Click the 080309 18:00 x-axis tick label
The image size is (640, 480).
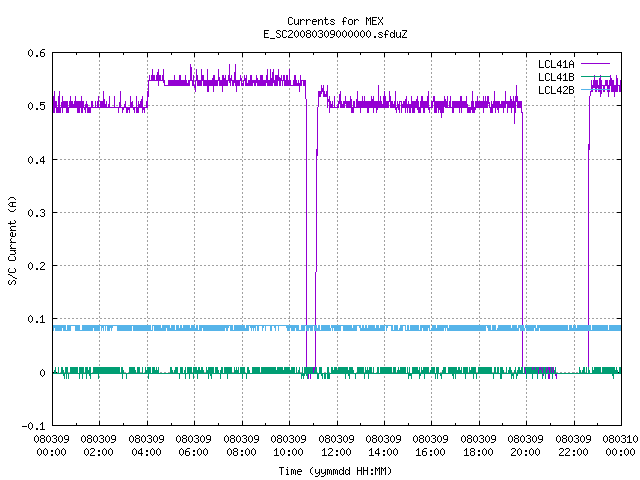click(x=478, y=445)
